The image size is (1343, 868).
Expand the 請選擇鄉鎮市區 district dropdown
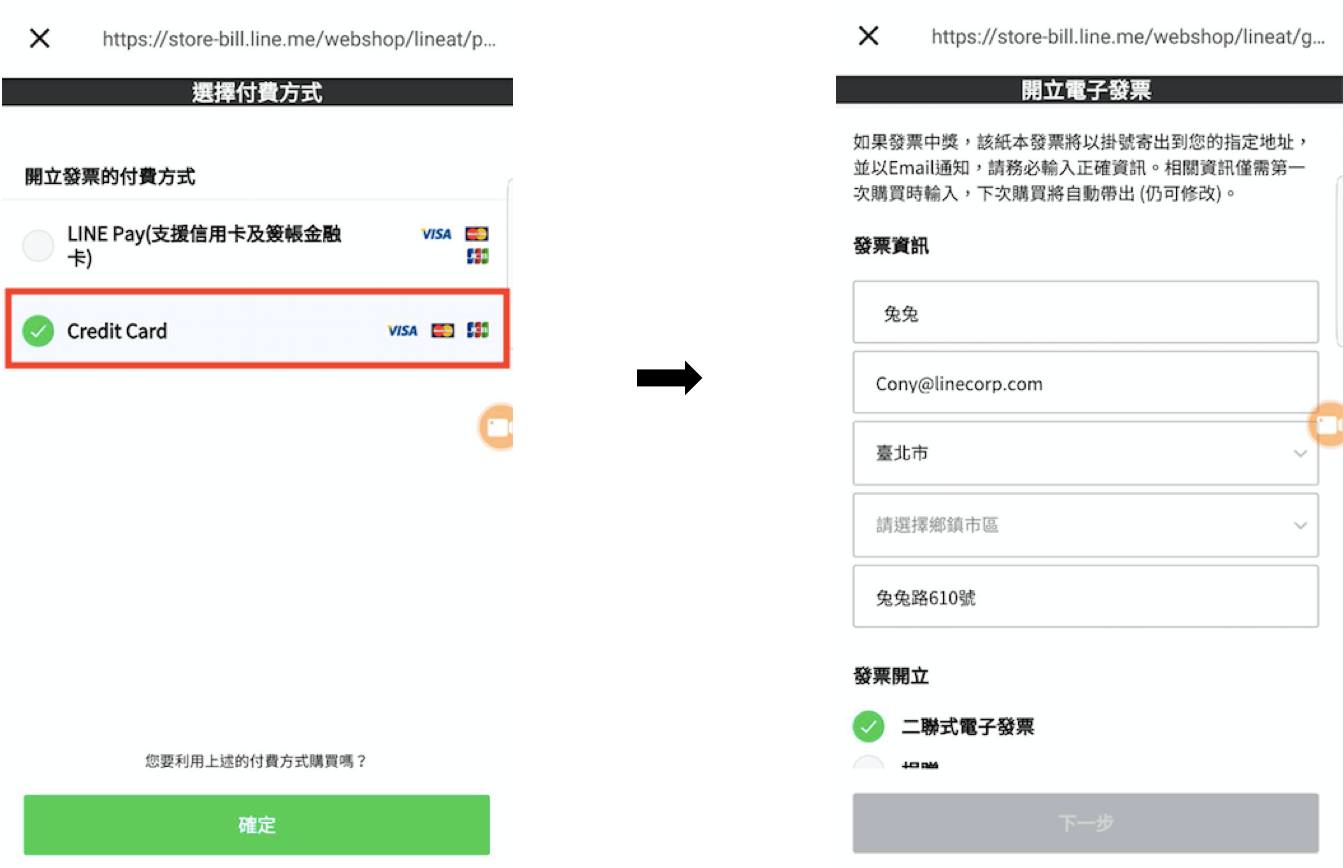tap(1085, 525)
